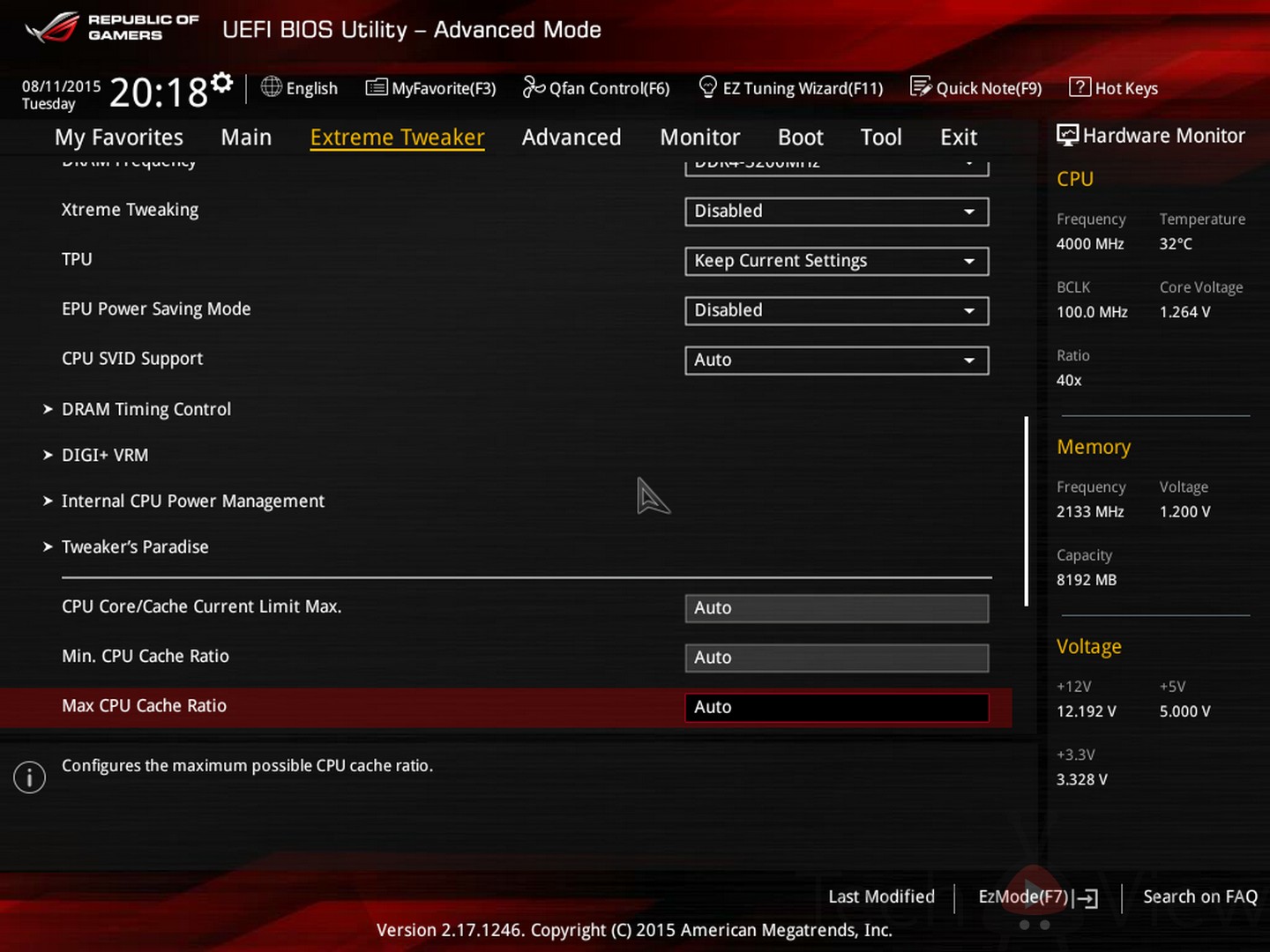
Task: Switch to the My Favorites tab
Action: click(x=119, y=138)
